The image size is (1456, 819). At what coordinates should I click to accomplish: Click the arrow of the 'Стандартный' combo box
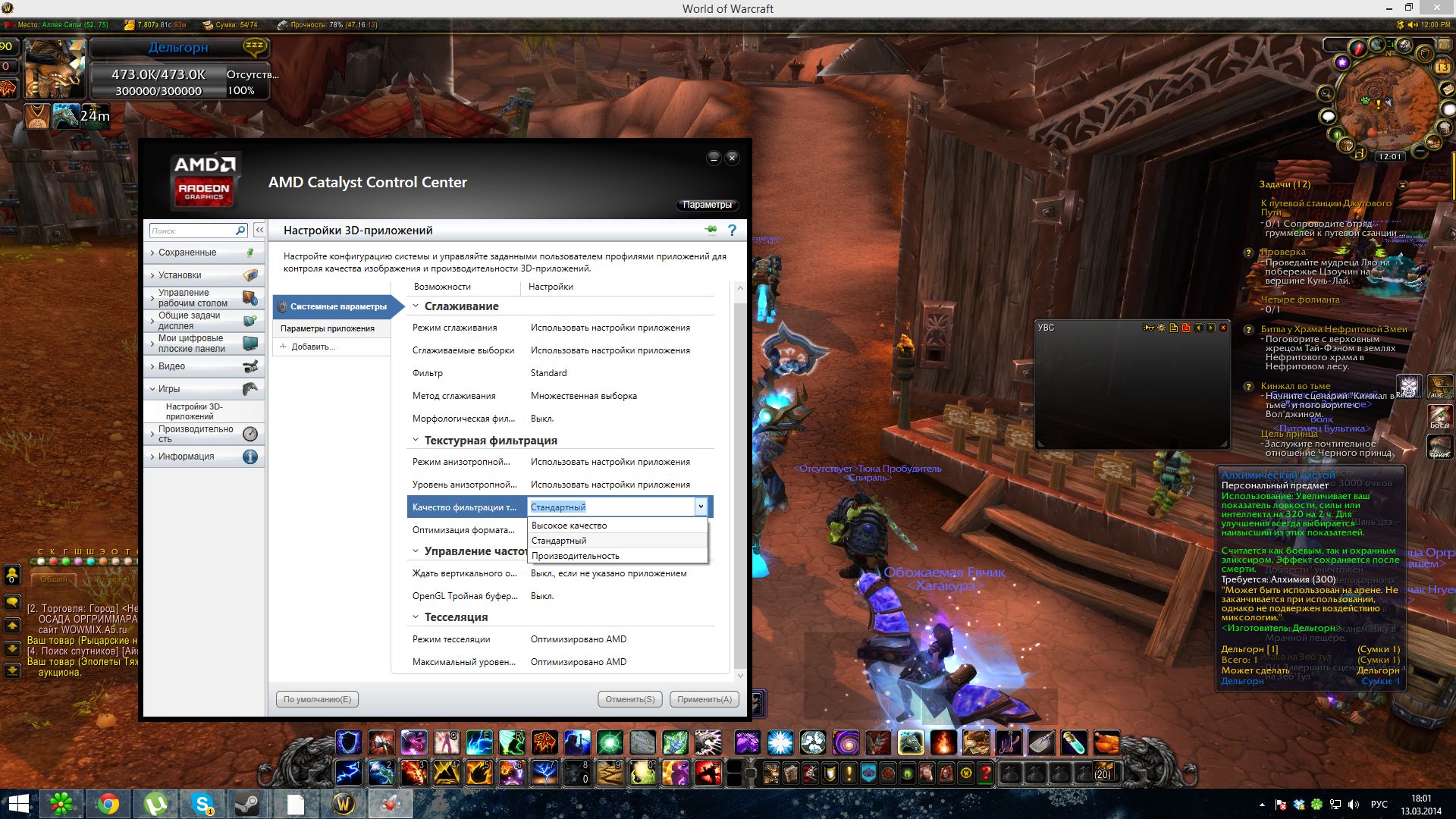pyautogui.click(x=701, y=507)
